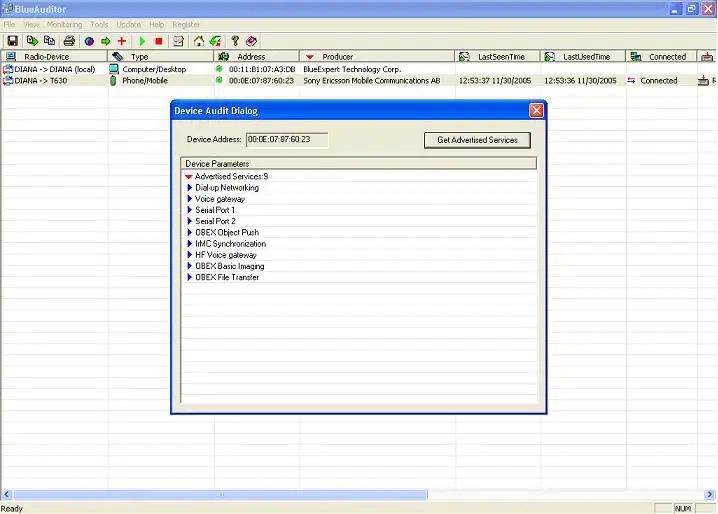Expand the OBEX File Transfer service
The height and width of the screenshot is (514, 718).
click(189, 278)
